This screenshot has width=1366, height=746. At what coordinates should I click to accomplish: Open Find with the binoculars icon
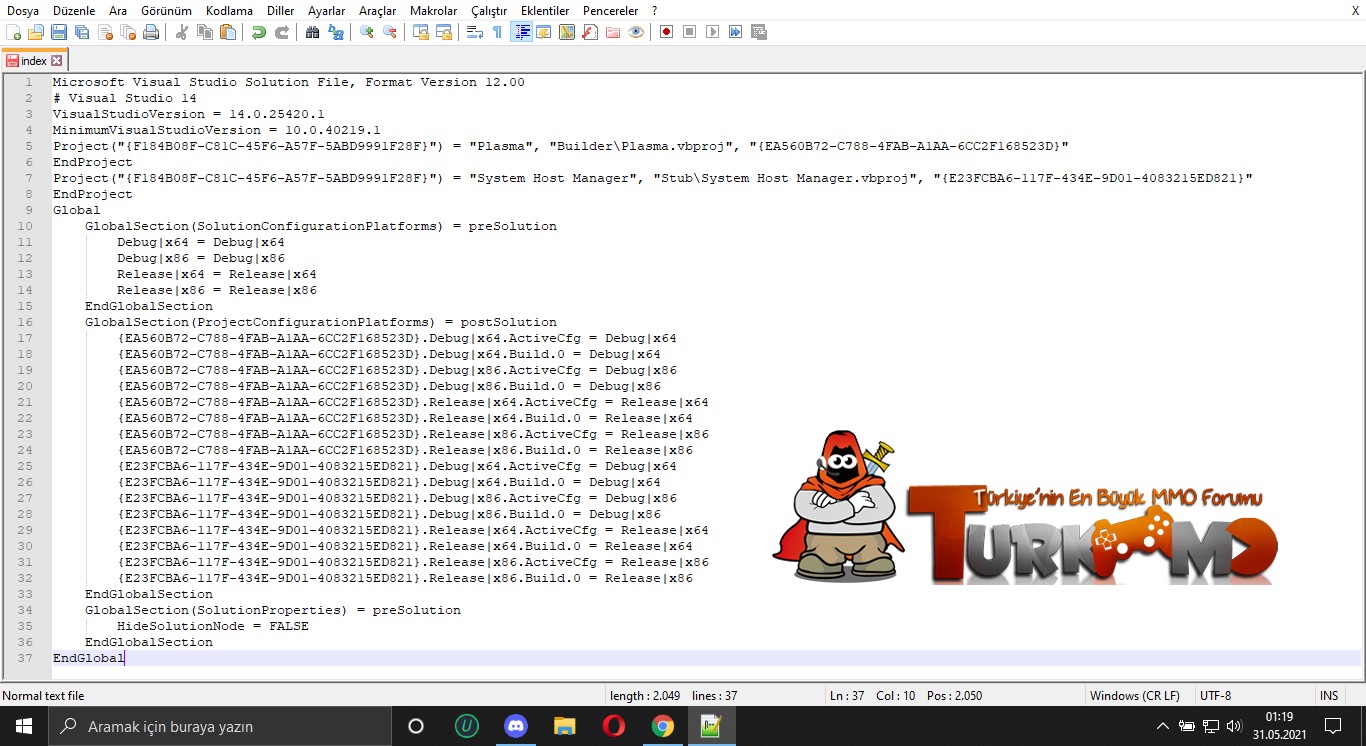tap(312, 32)
